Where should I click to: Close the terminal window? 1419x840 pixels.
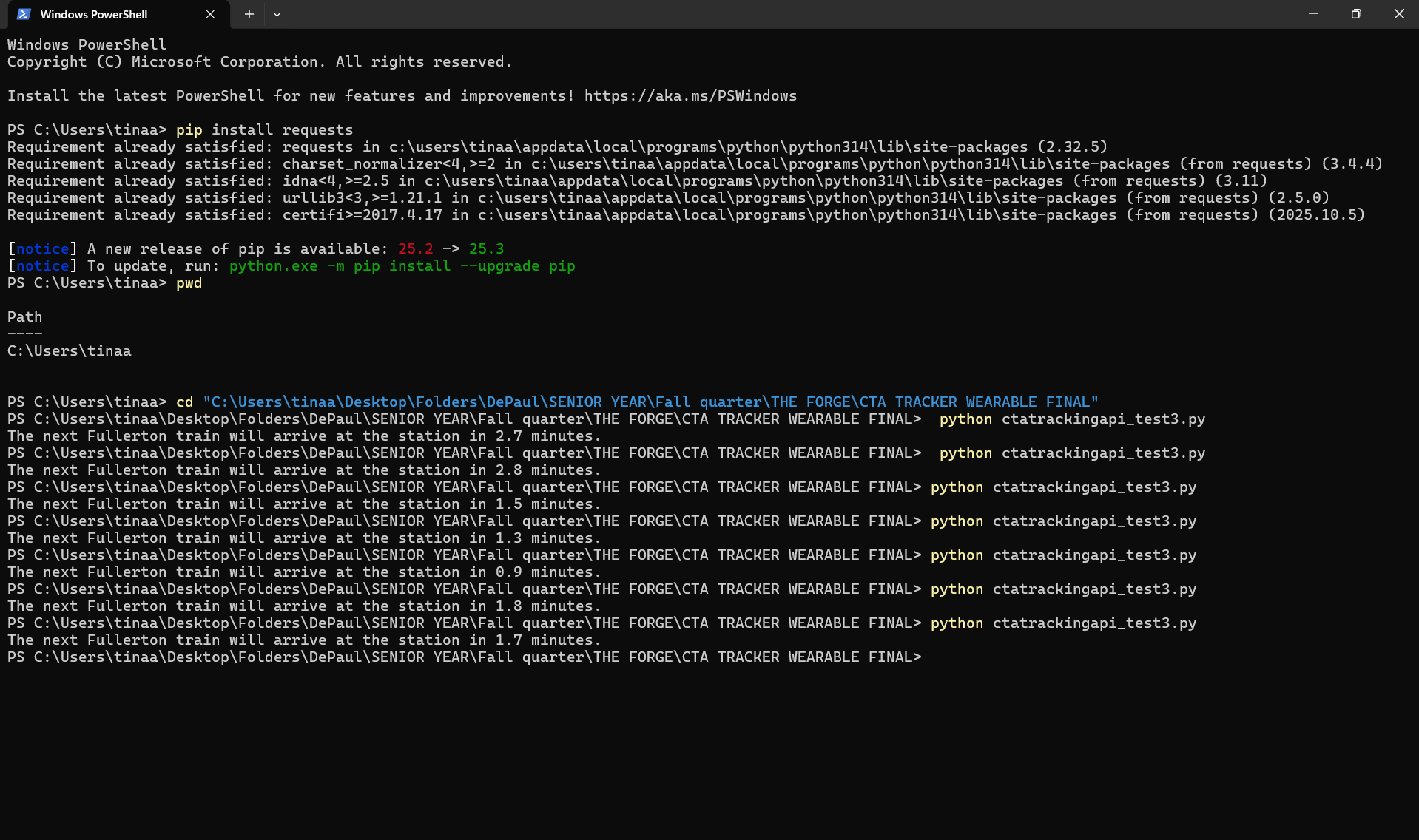1398,13
